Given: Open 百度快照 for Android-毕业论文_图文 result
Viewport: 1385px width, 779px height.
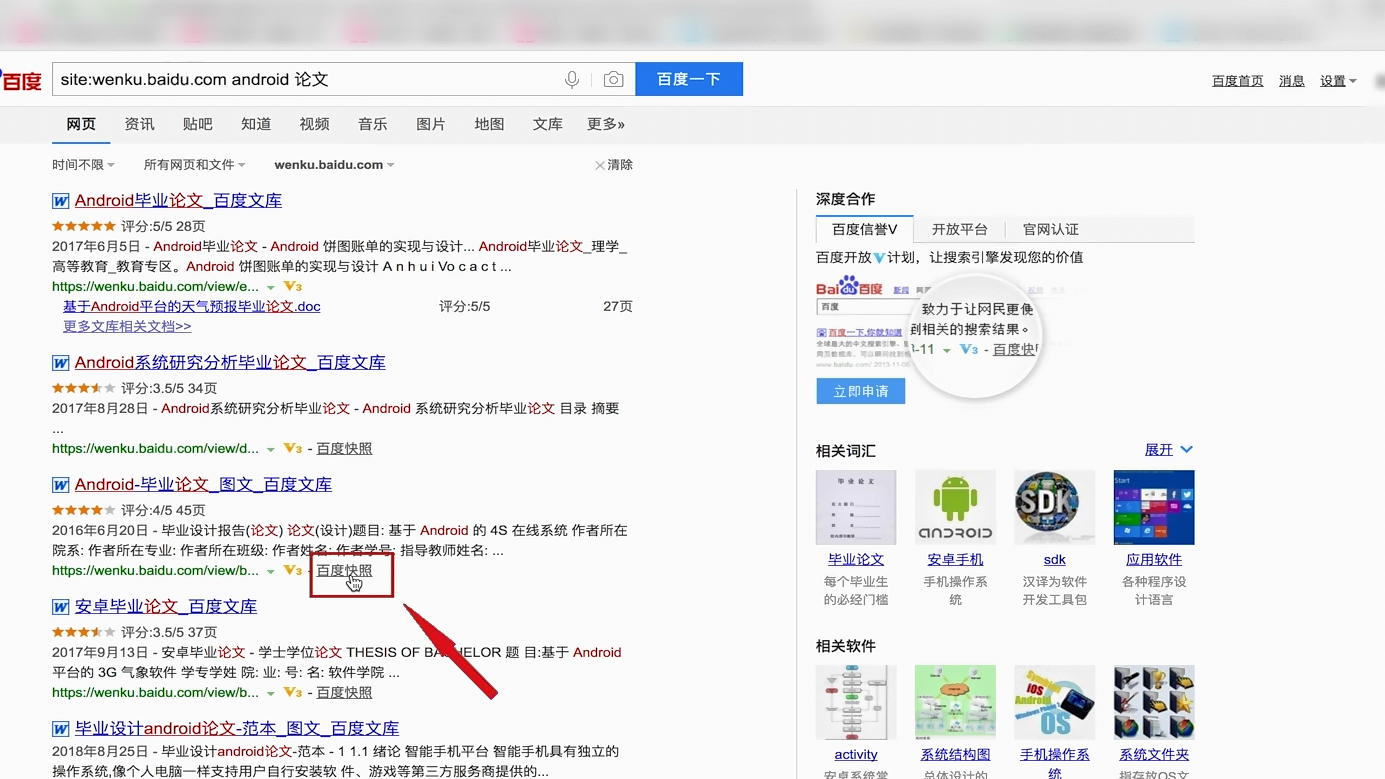Looking at the screenshot, I should [344, 571].
